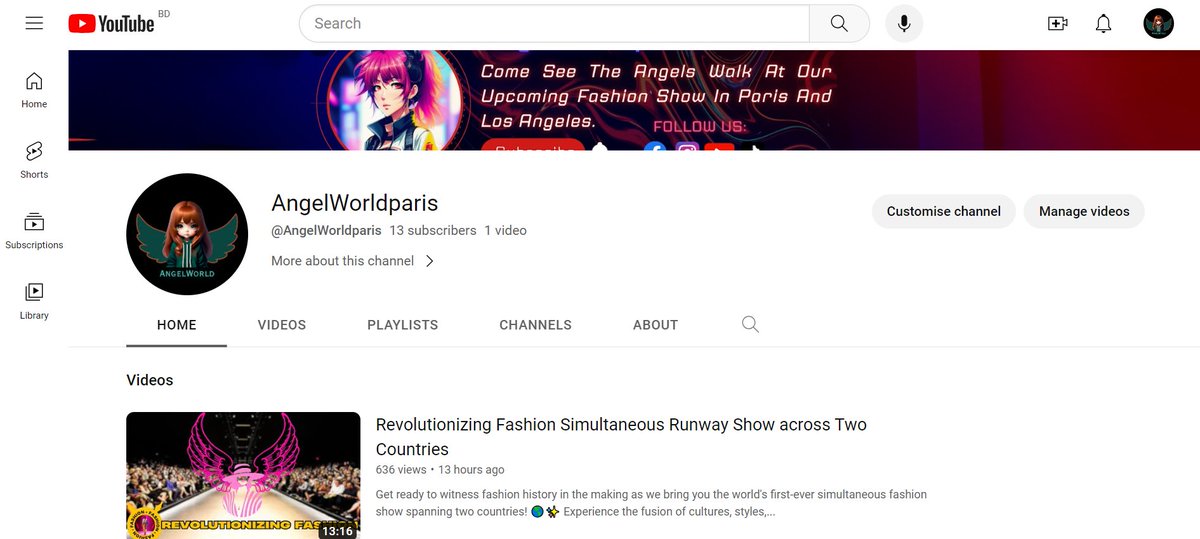Go to Home in the sidebar
The image size is (1200, 539).
[34, 90]
